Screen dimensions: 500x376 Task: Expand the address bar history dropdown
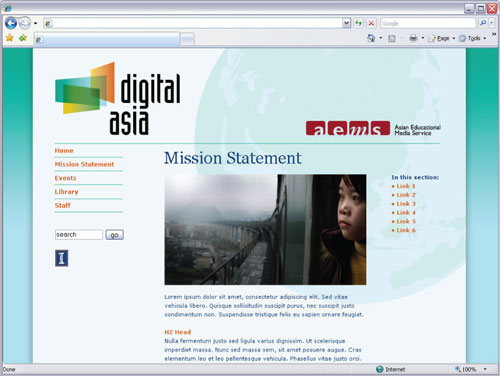click(347, 23)
